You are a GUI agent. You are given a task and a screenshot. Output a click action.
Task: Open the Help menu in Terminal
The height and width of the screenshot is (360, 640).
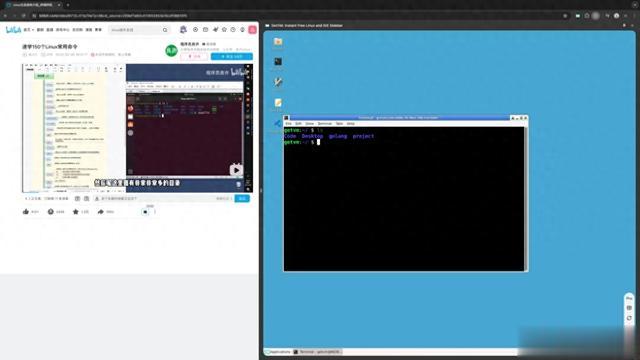pyautogui.click(x=351, y=123)
